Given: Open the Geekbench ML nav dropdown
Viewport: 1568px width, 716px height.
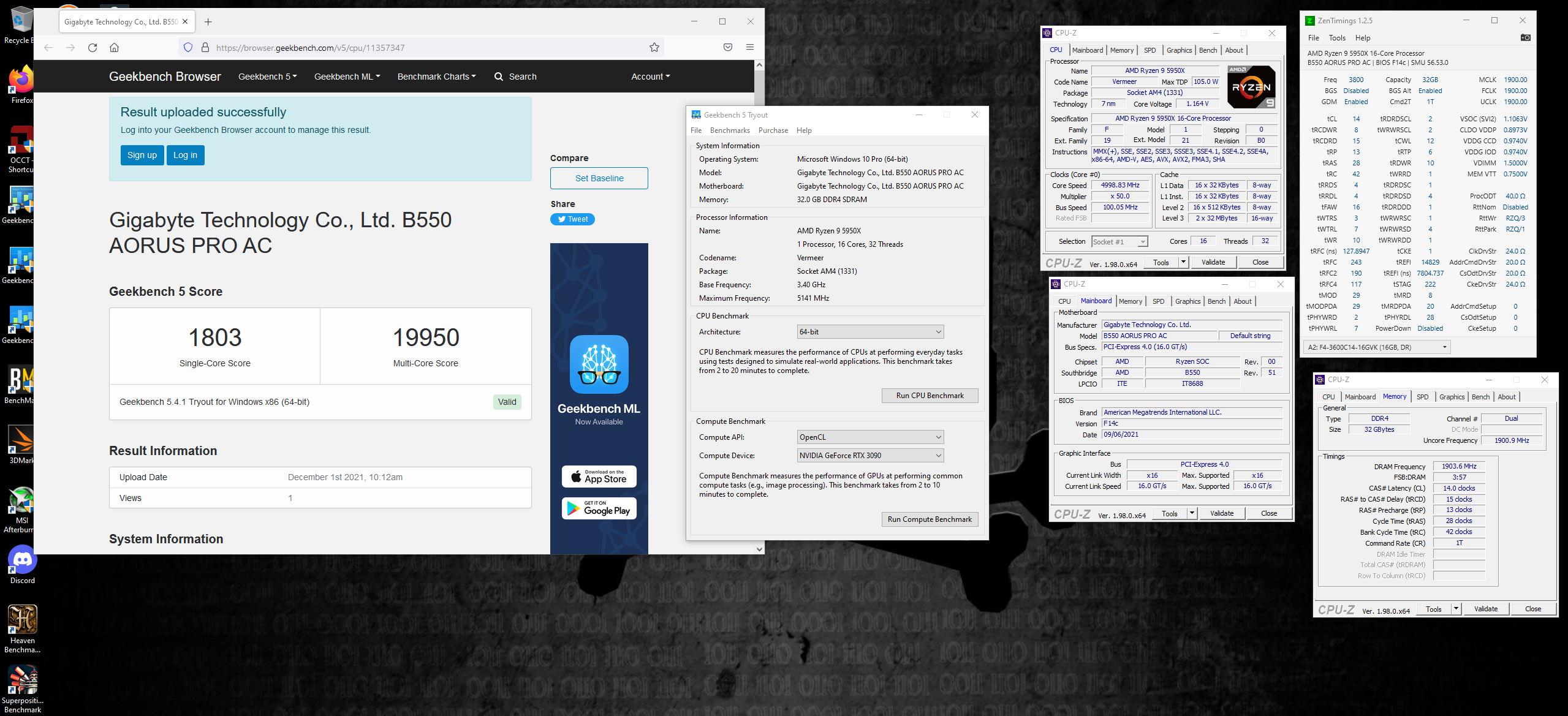Looking at the screenshot, I should (x=347, y=77).
